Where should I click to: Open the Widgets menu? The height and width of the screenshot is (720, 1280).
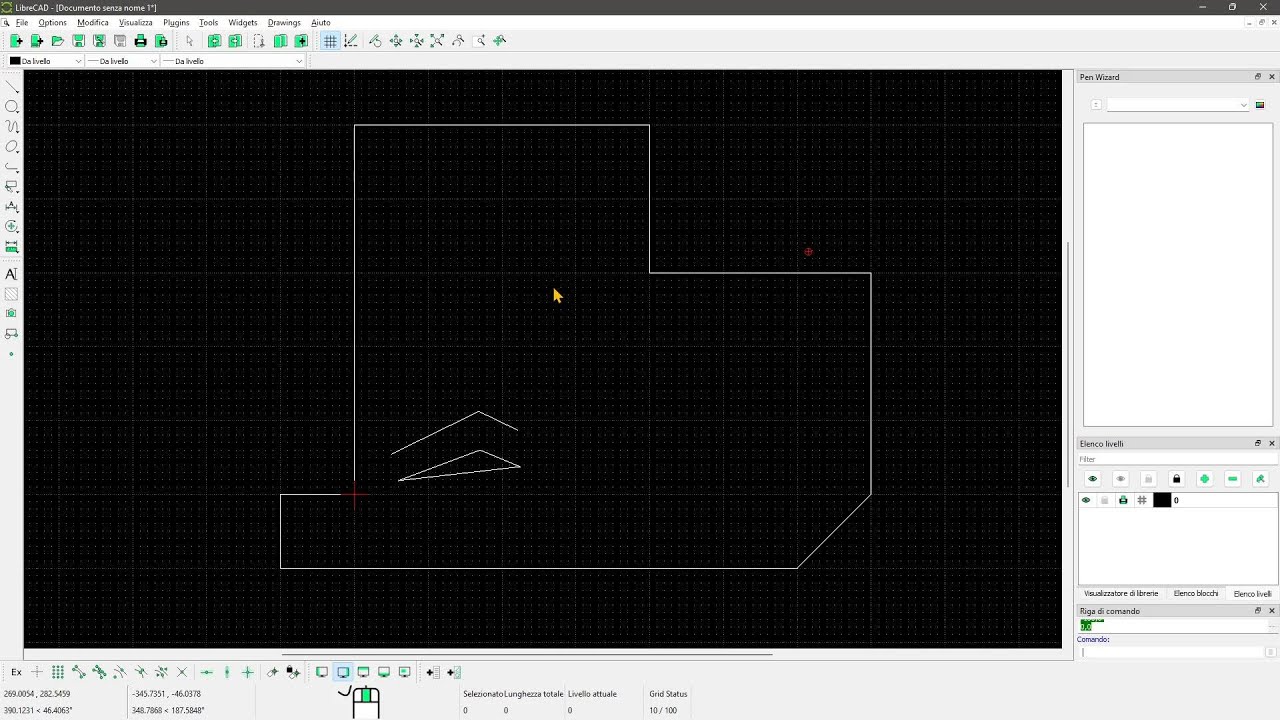[x=243, y=22]
